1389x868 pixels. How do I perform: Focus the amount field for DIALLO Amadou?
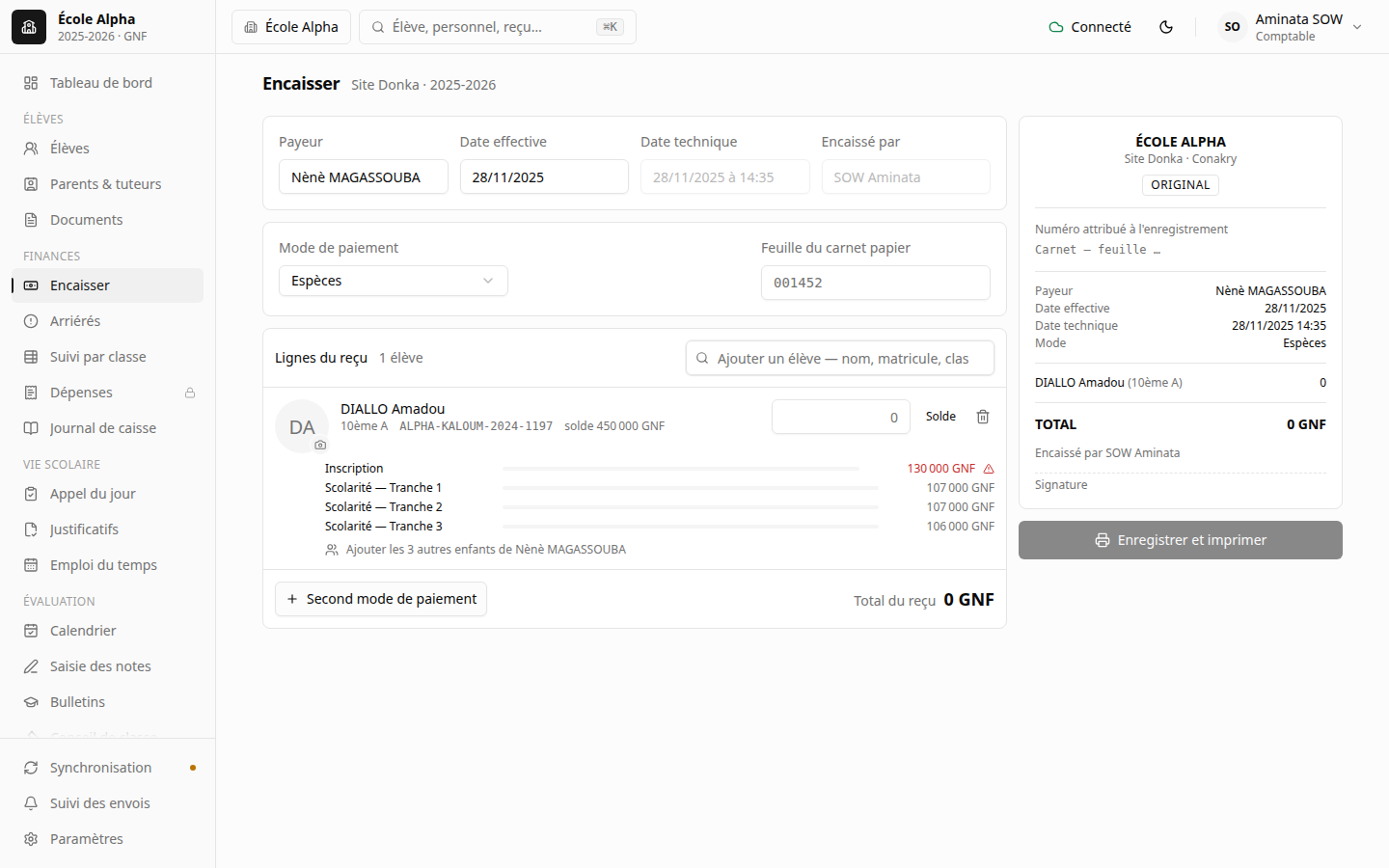click(x=841, y=417)
